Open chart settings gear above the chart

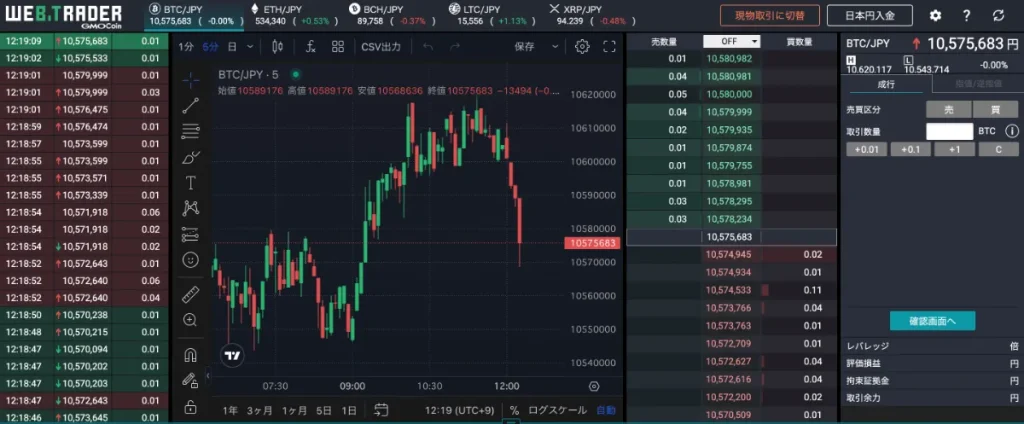[x=582, y=46]
